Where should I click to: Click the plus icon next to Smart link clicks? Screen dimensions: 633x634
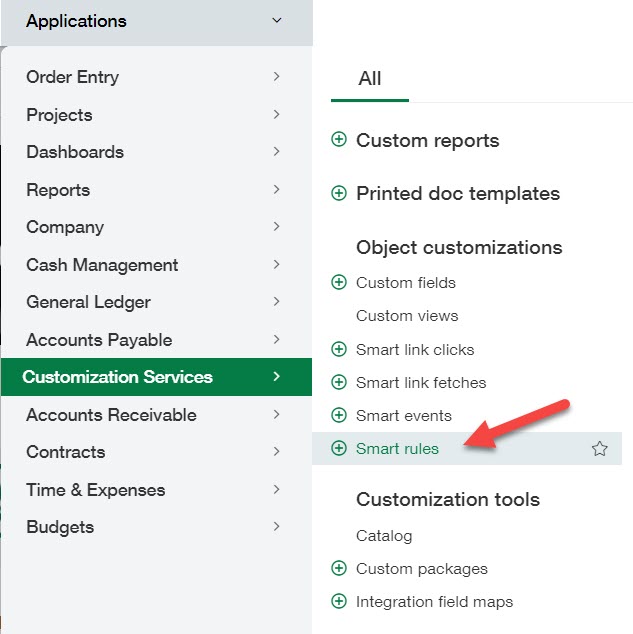(x=339, y=349)
